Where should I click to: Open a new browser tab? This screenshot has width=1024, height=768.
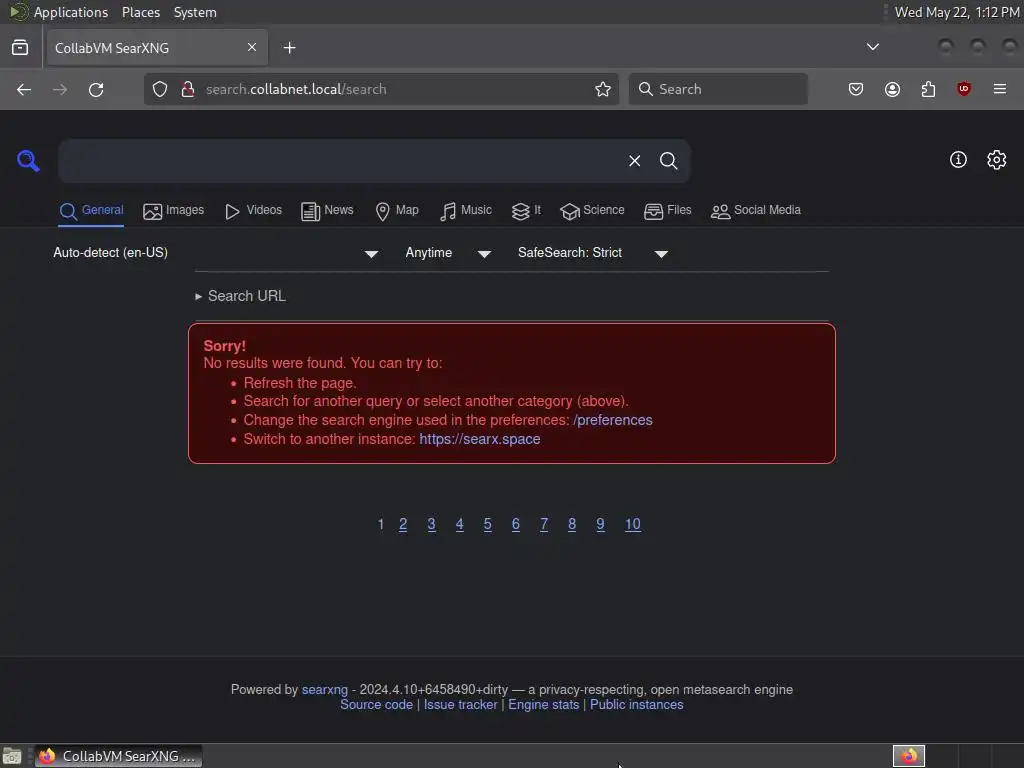289,48
